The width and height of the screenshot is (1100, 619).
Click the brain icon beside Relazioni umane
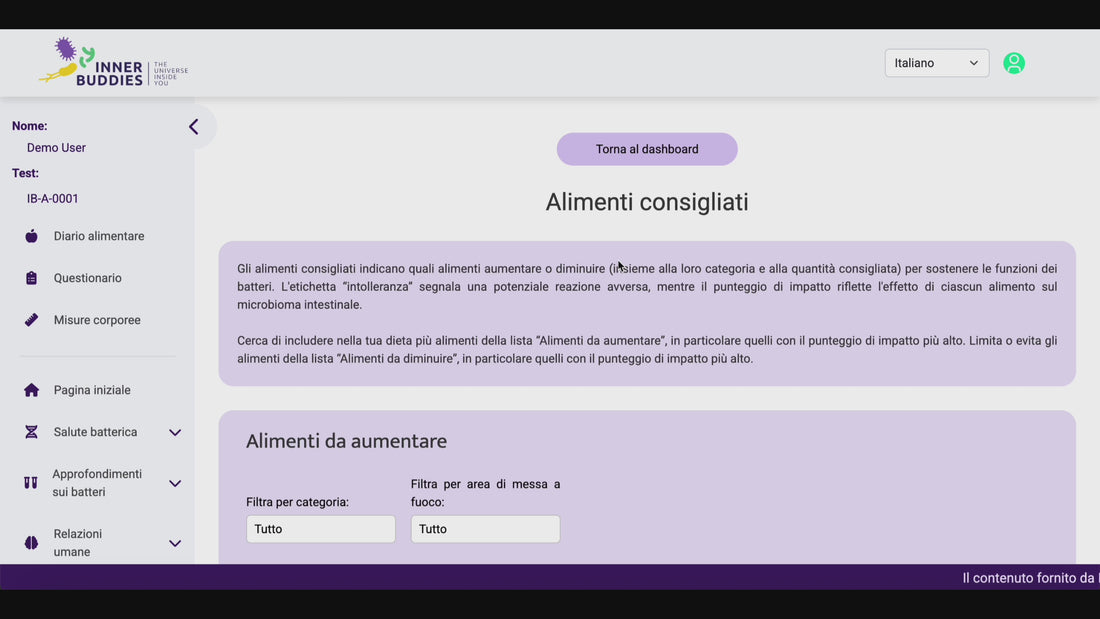(x=31, y=543)
